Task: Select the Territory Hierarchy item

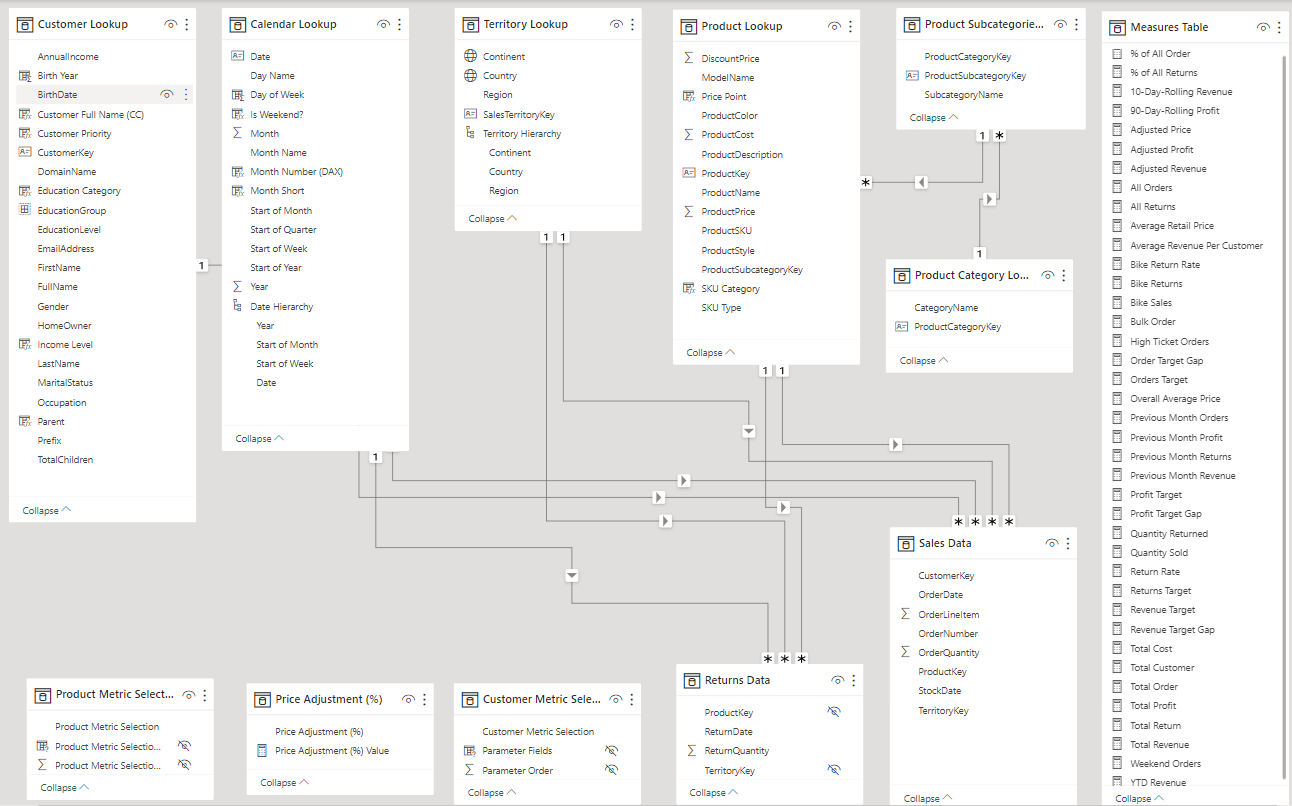Action: (521, 134)
